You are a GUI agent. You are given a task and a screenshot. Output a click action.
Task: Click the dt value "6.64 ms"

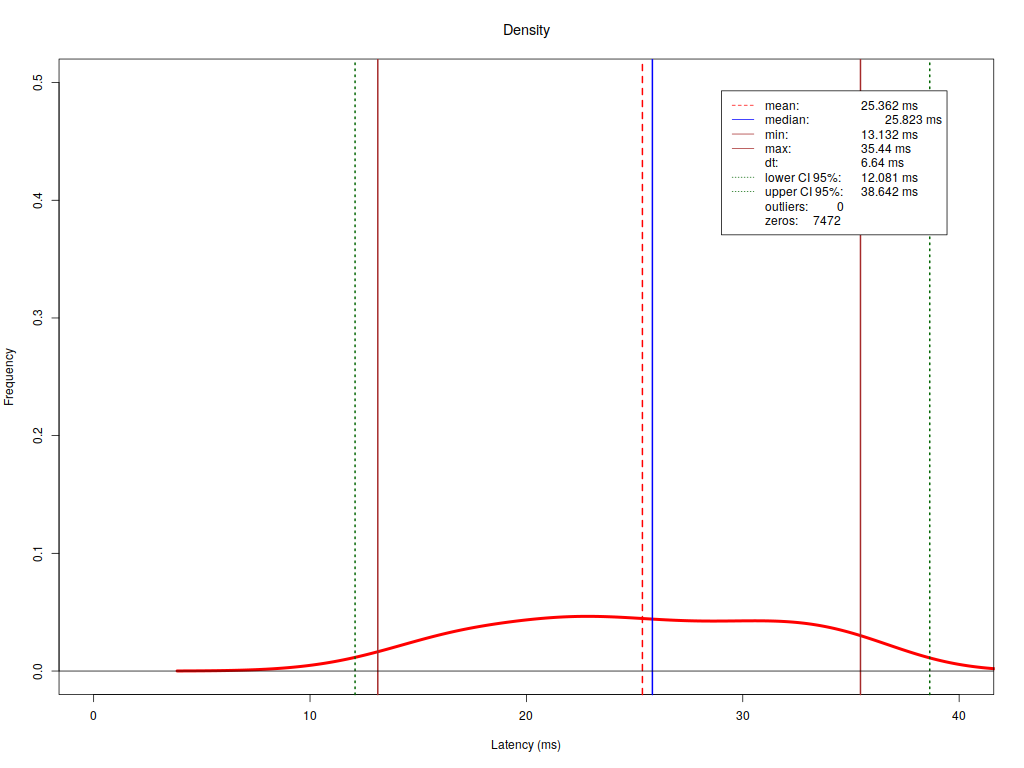pyautogui.click(x=882, y=163)
